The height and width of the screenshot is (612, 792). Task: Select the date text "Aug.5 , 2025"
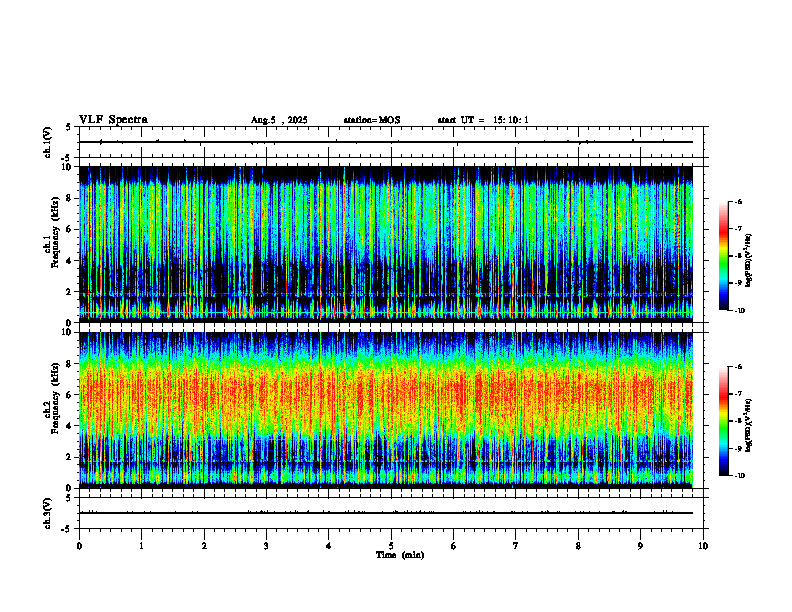coord(279,120)
